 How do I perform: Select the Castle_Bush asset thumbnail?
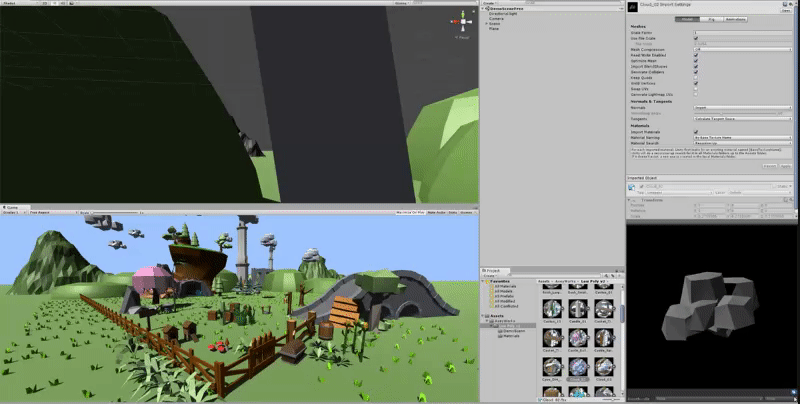[578, 338]
